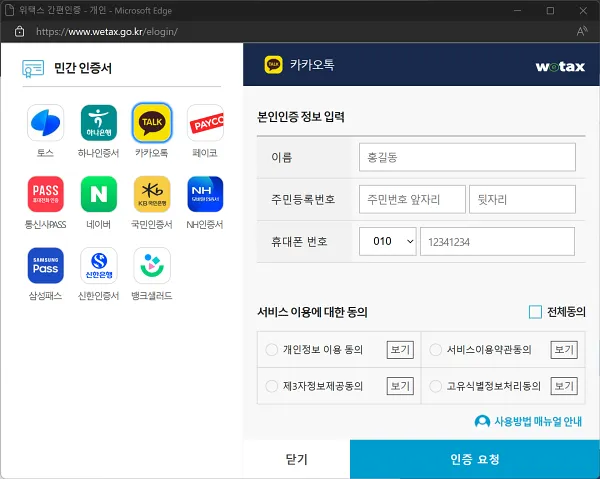Image resolution: width=600 pixels, height=479 pixels.
Task: Close the Edge window
Action: (x=583, y=10)
